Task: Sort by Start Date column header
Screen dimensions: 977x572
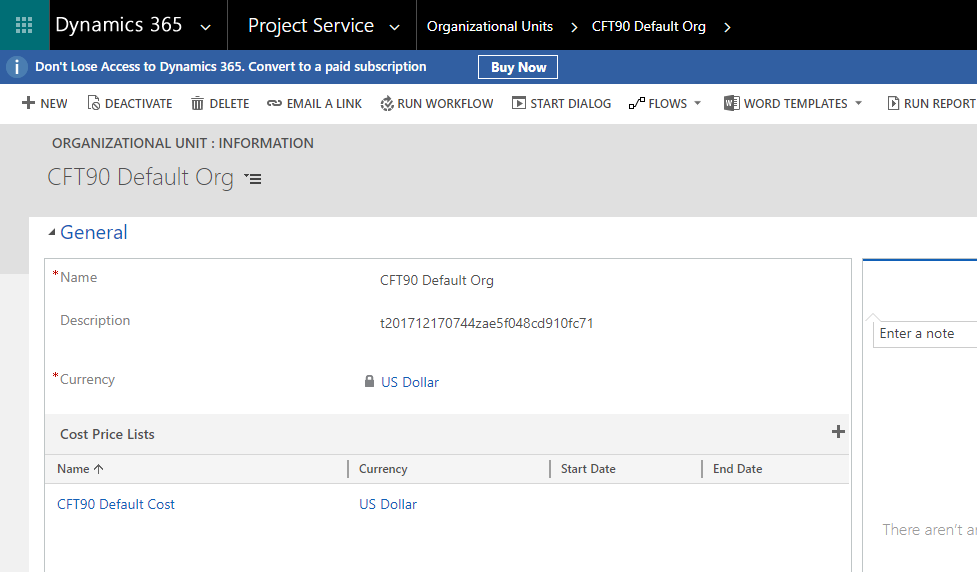Action: point(588,469)
